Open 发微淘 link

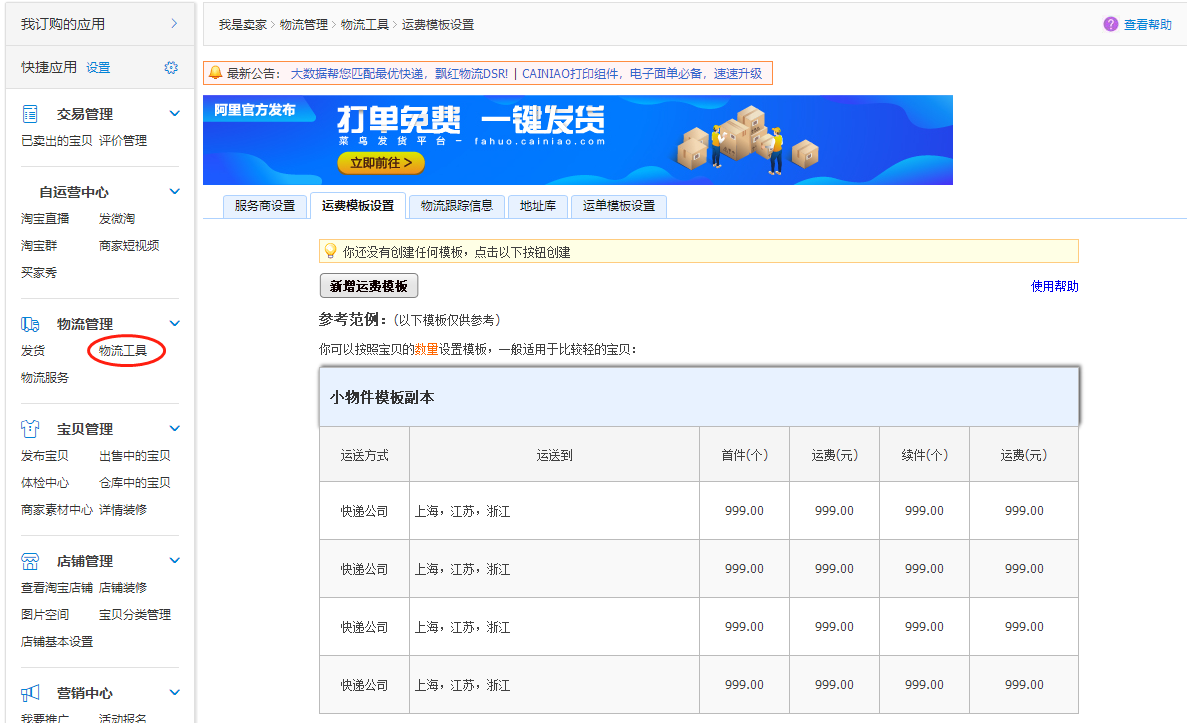point(117,219)
